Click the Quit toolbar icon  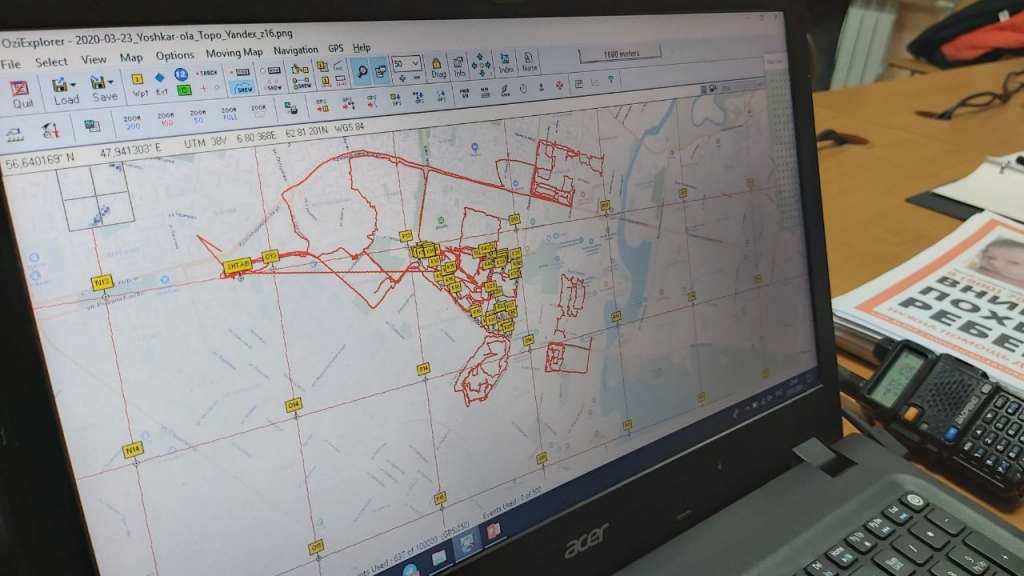pos(21,95)
